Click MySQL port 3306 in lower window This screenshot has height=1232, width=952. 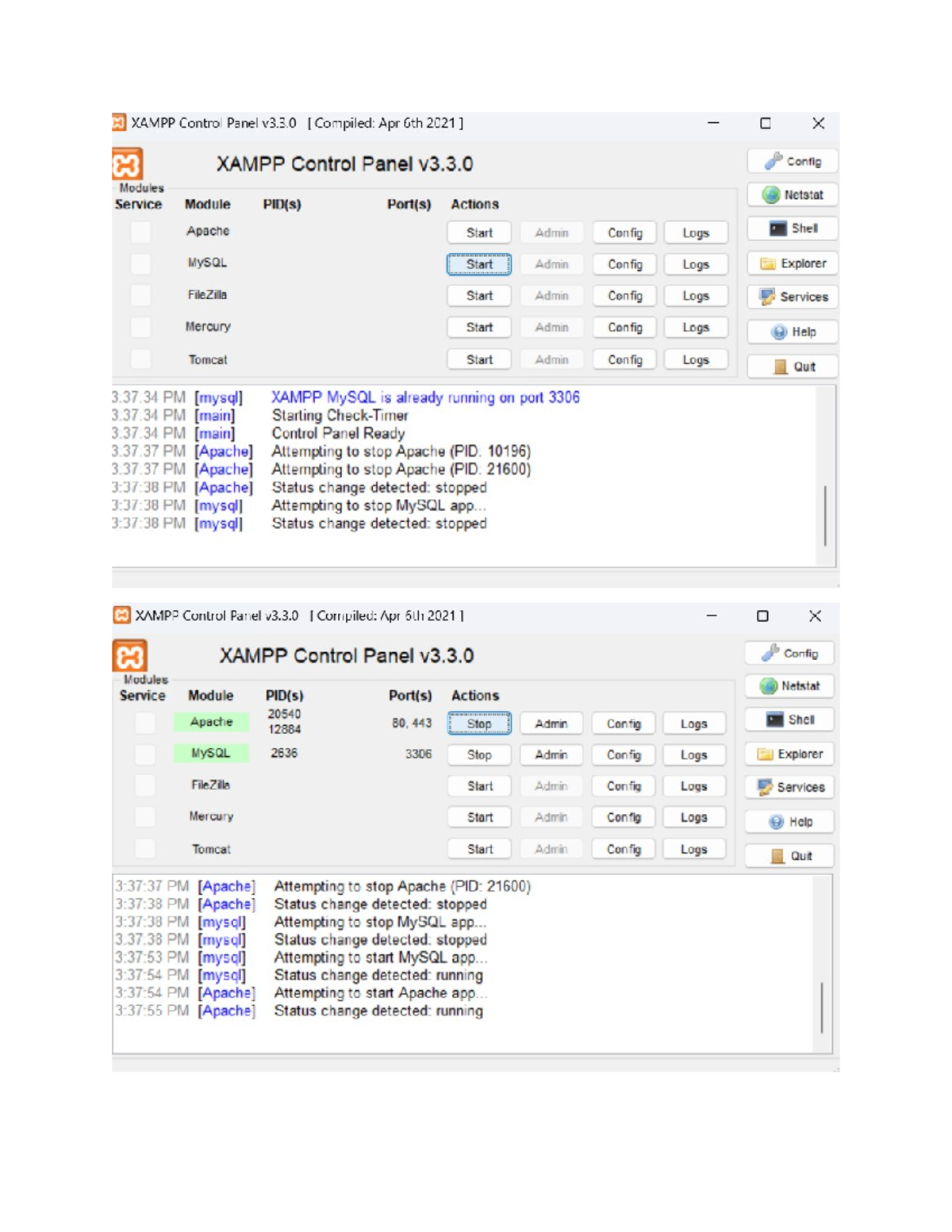click(419, 754)
